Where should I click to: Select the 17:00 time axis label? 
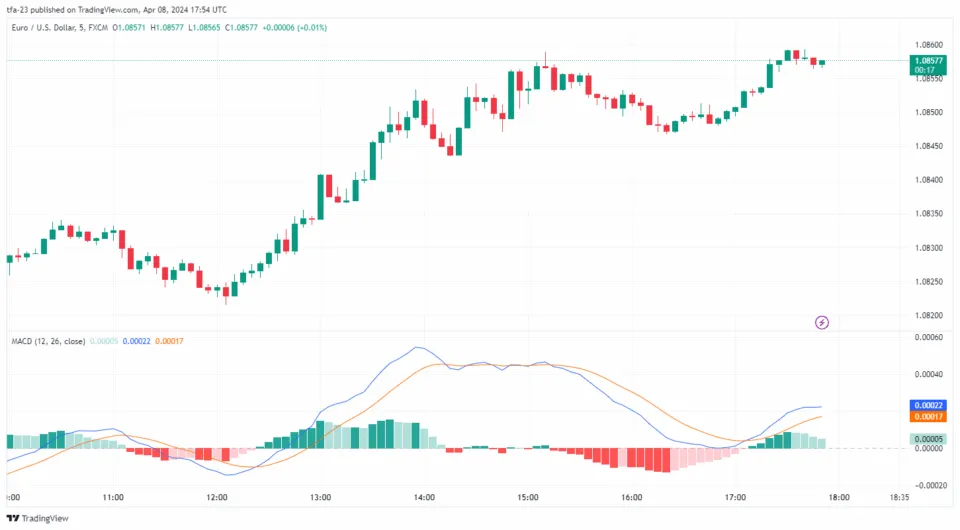point(734,496)
